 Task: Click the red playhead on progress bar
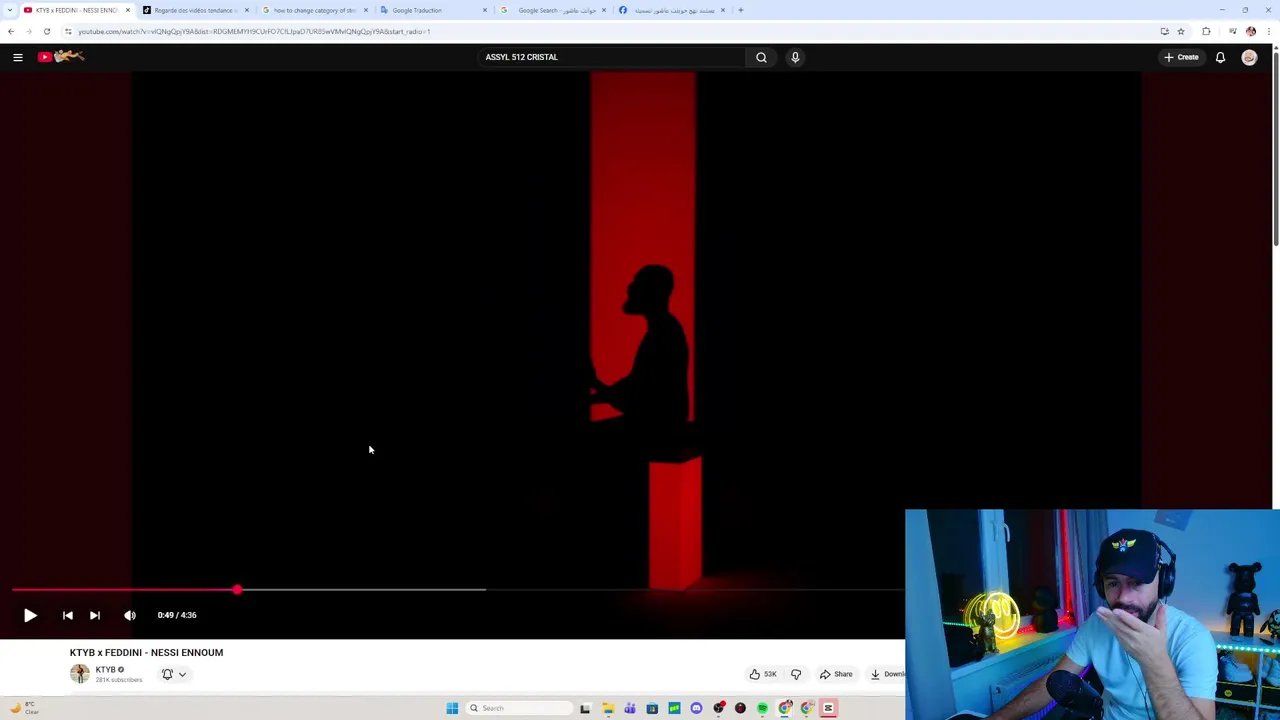(237, 590)
